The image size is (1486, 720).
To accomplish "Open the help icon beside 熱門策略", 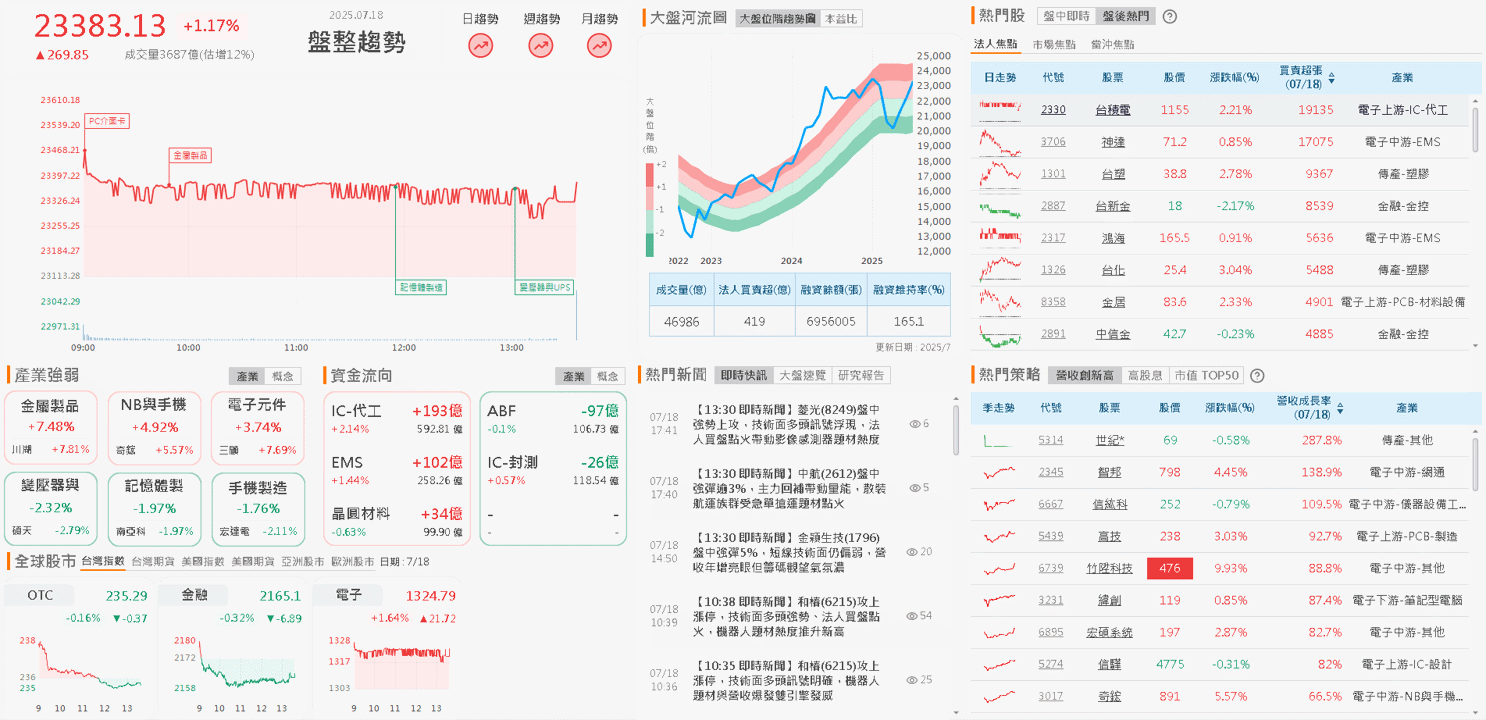I will coord(1257,376).
